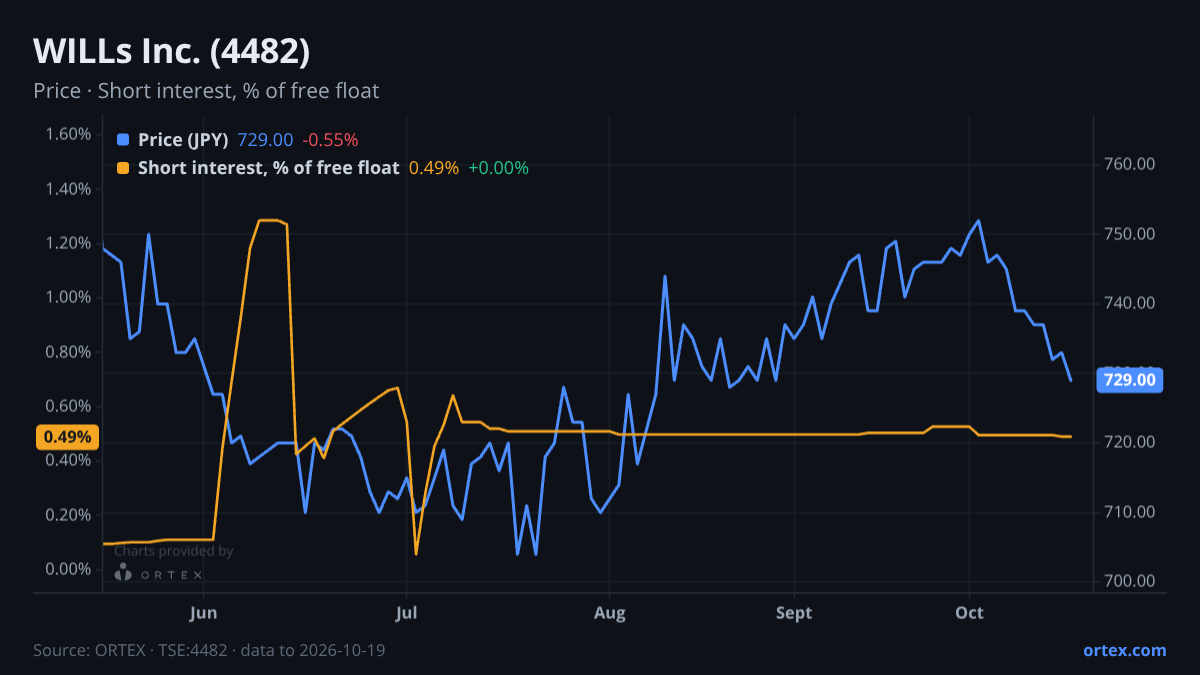1200x675 pixels.
Task: Click the 750.00 right axis label
Action: point(1130,234)
